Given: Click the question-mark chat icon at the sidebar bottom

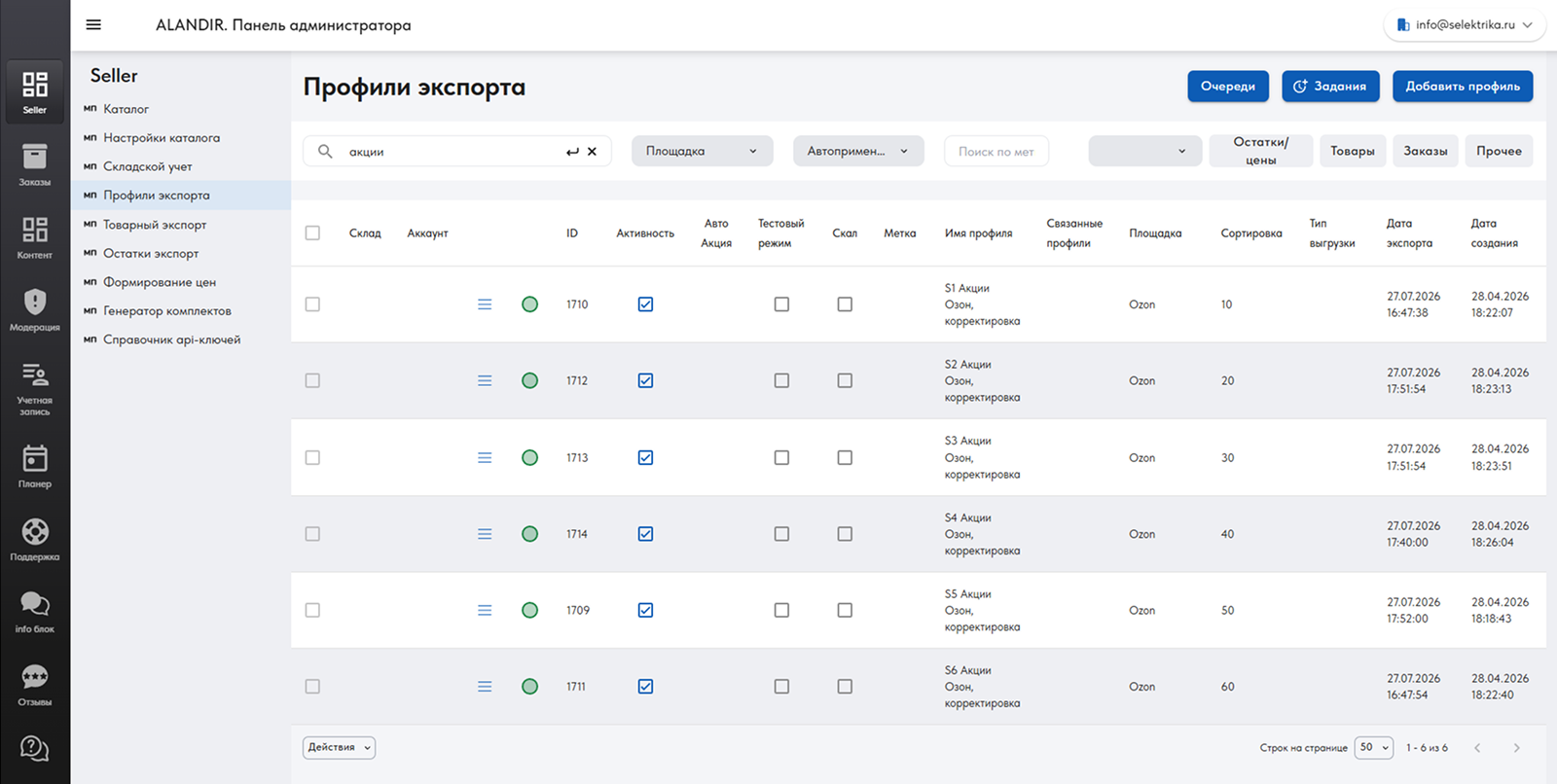Looking at the screenshot, I should click(x=35, y=748).
